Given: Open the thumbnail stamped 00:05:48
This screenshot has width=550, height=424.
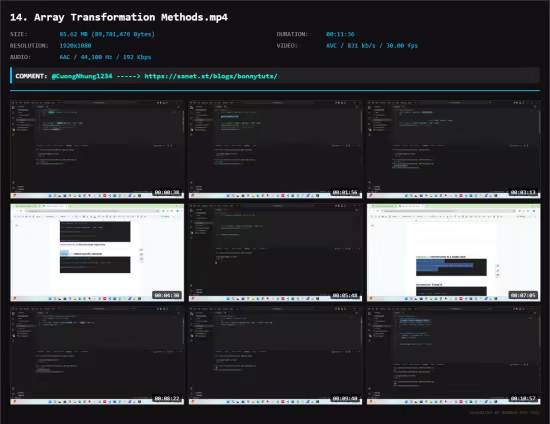Looking at the screenshot, I should [x=275, y=253].
